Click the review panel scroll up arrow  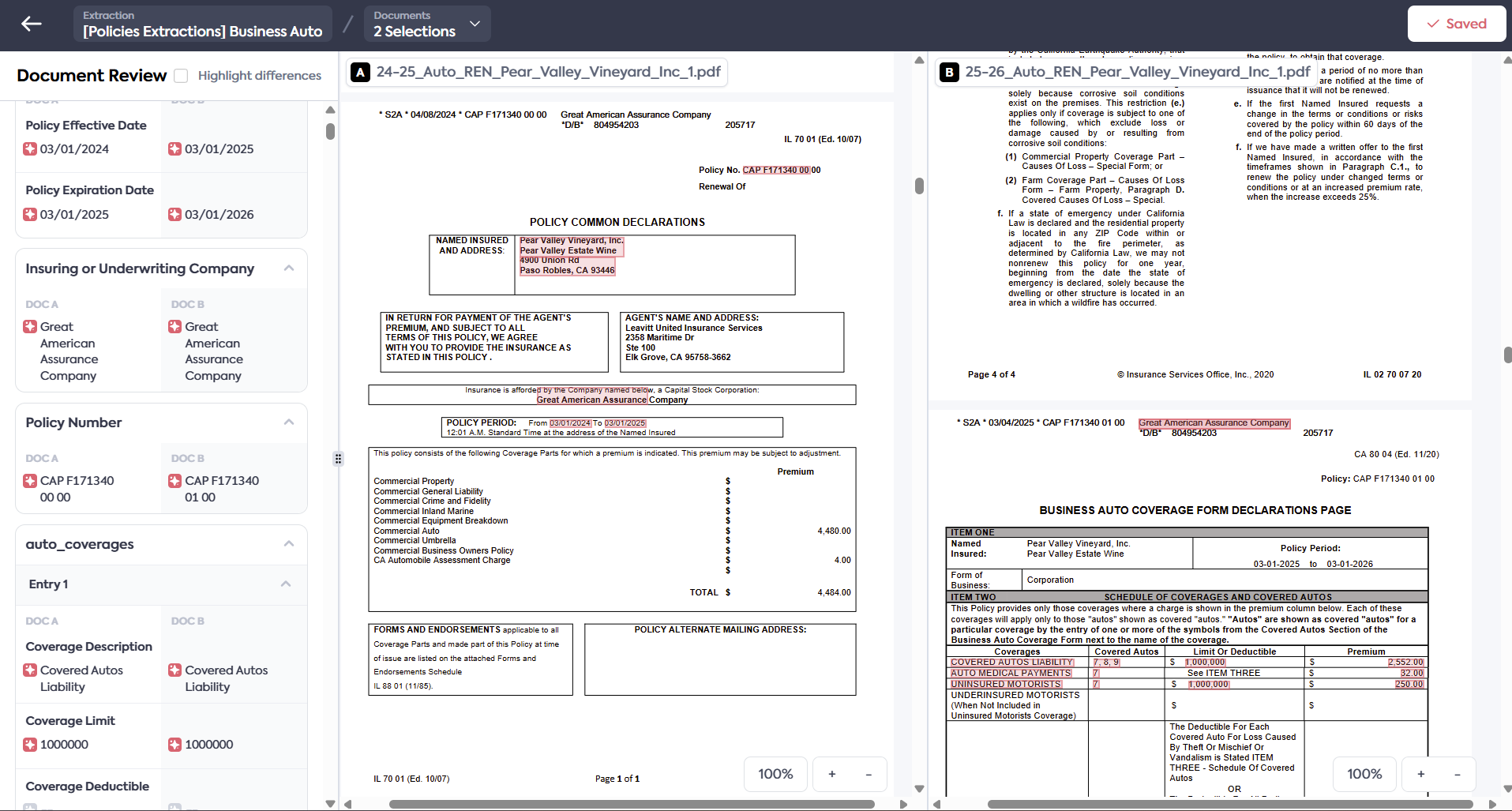pos(330,110)
